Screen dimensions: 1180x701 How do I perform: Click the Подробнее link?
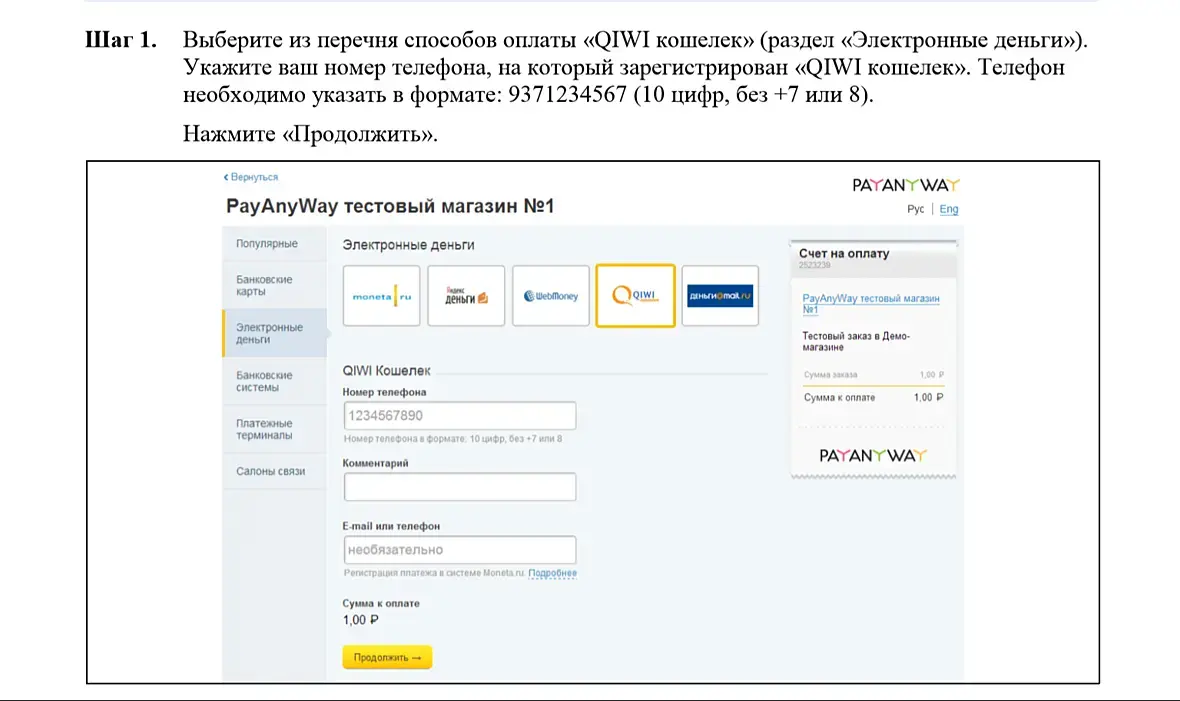pyautogui.click(x=552, y=573)
